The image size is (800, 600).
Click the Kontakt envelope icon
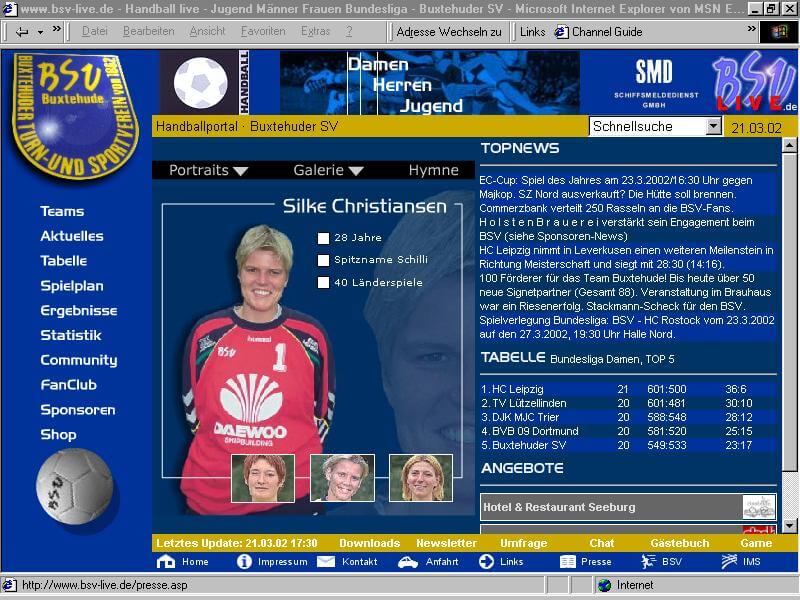(326, 562)
